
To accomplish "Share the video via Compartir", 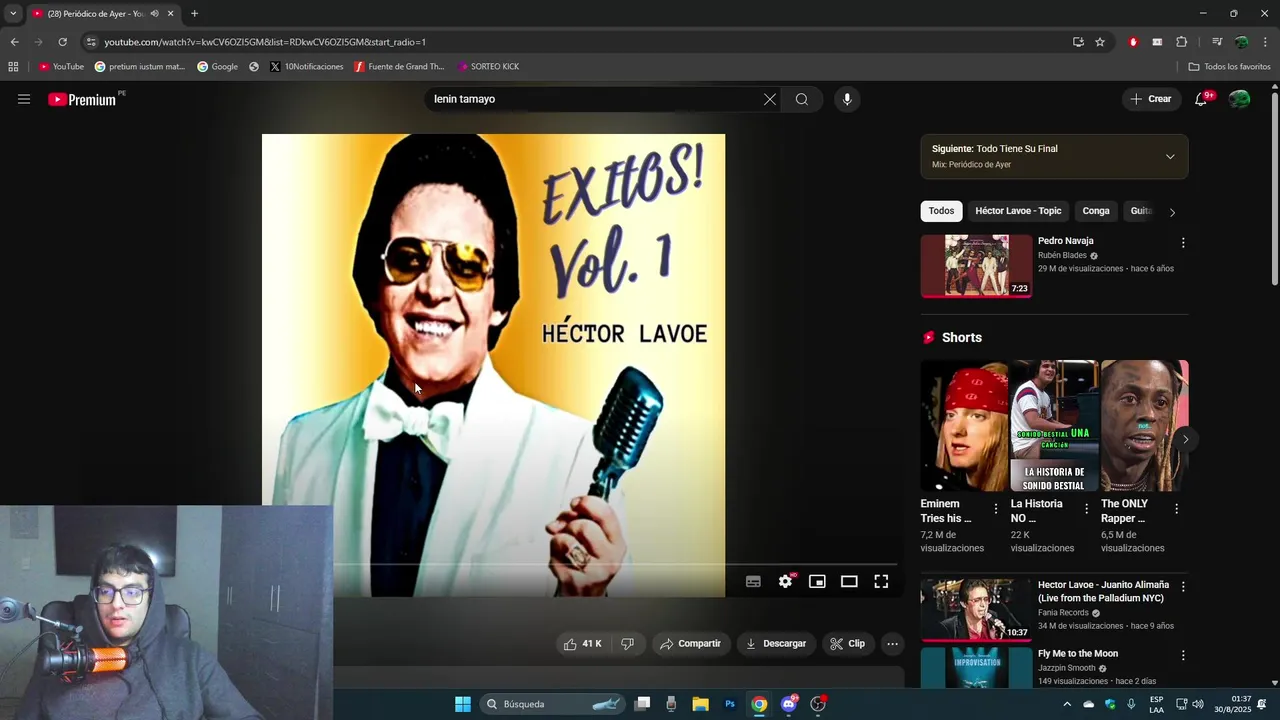I will 691,644.
